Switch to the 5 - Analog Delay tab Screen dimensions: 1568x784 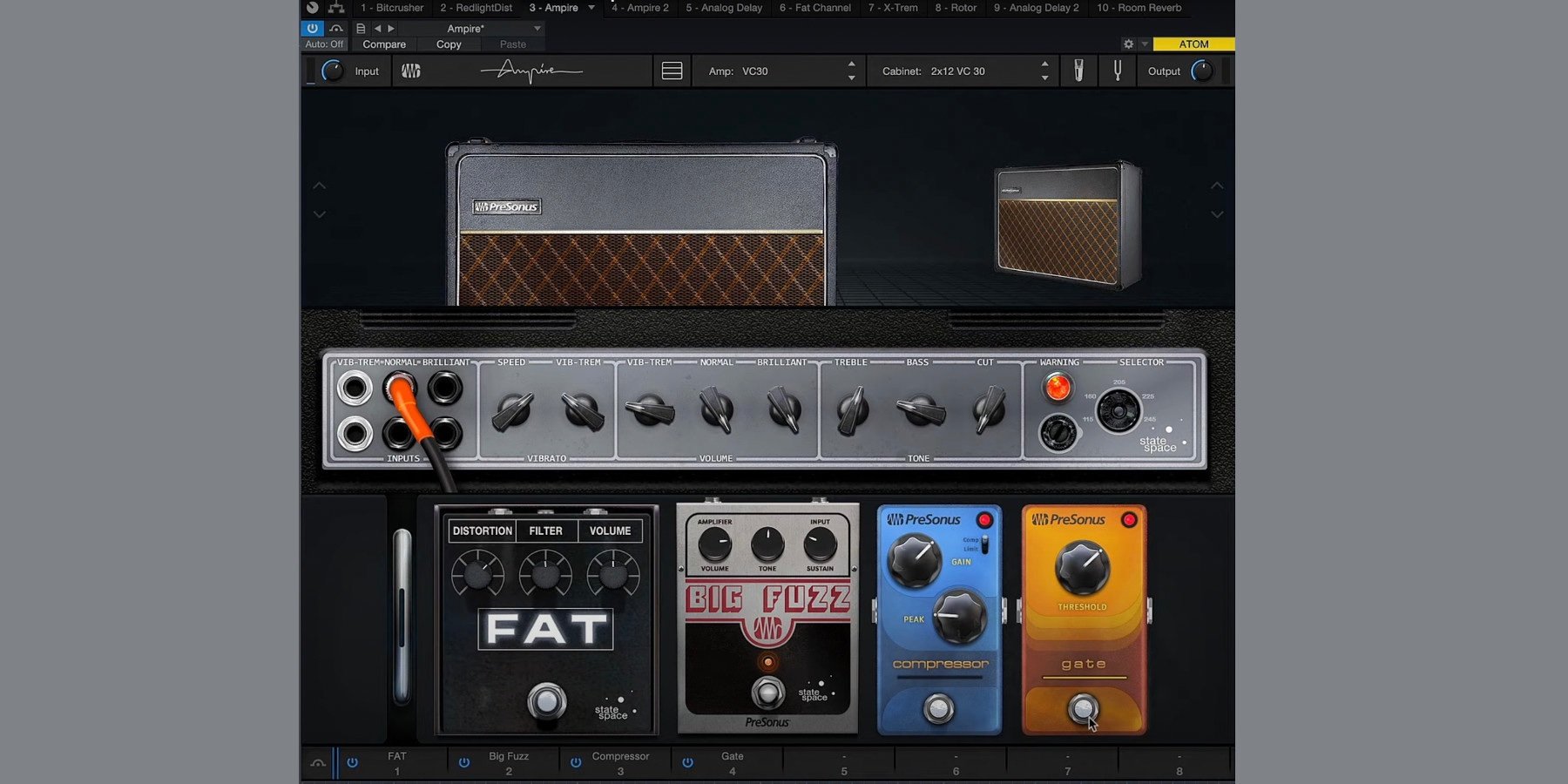point(723,8)
